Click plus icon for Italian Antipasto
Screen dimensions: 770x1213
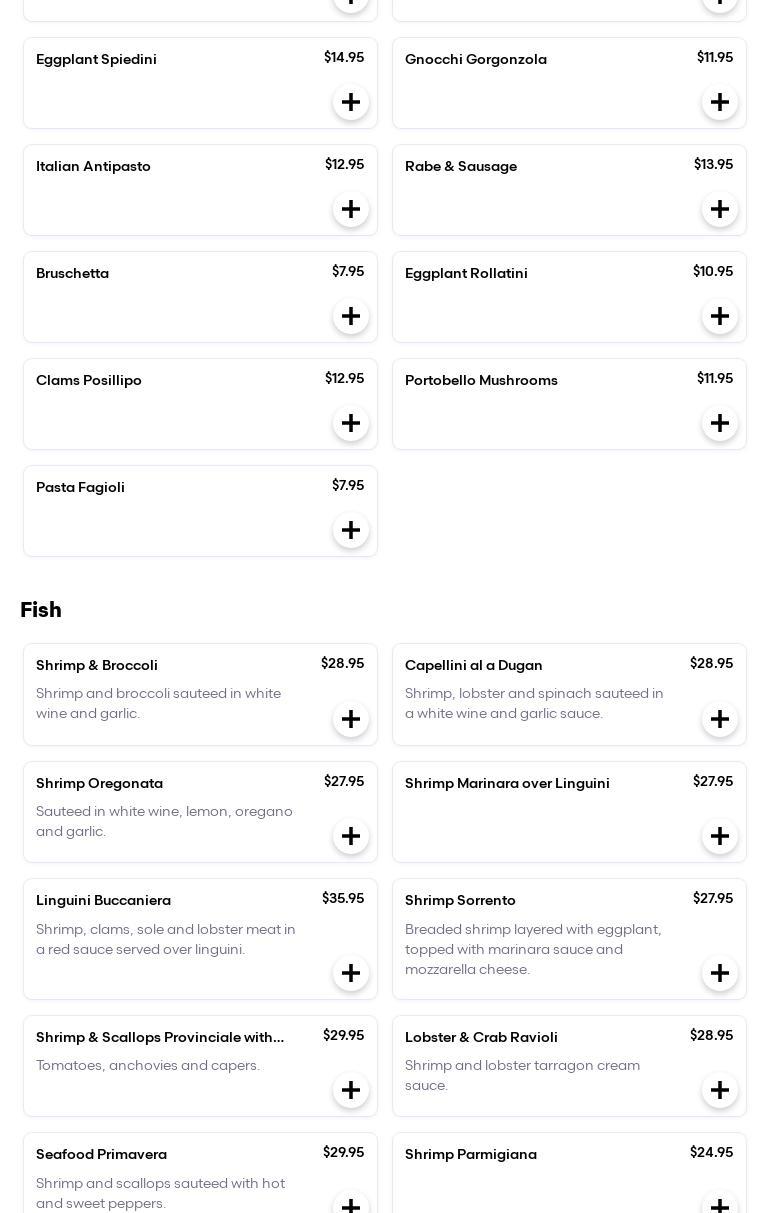[351, 209]
